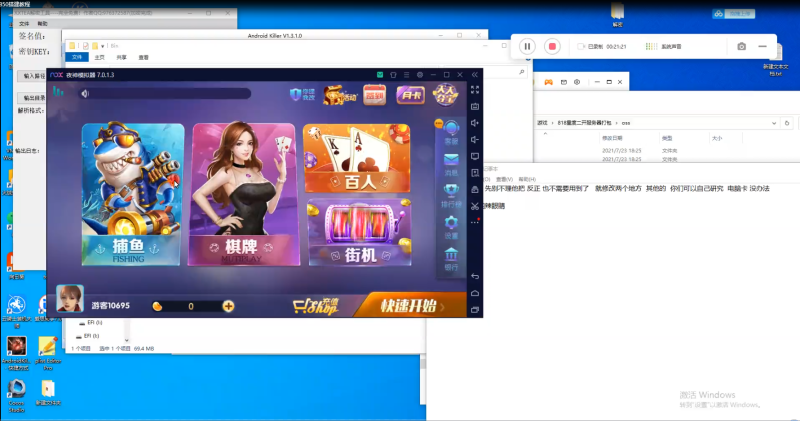Click the Android back arrow in Nox sidebar

(x=475, y=276)
